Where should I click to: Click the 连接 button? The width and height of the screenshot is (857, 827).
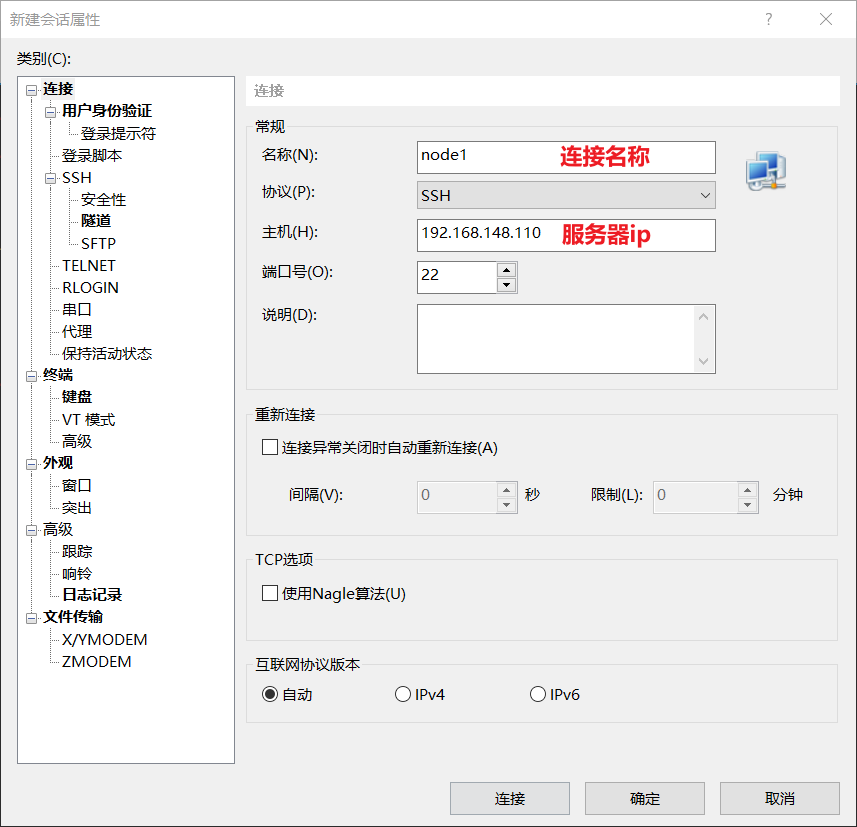(510, 799)
